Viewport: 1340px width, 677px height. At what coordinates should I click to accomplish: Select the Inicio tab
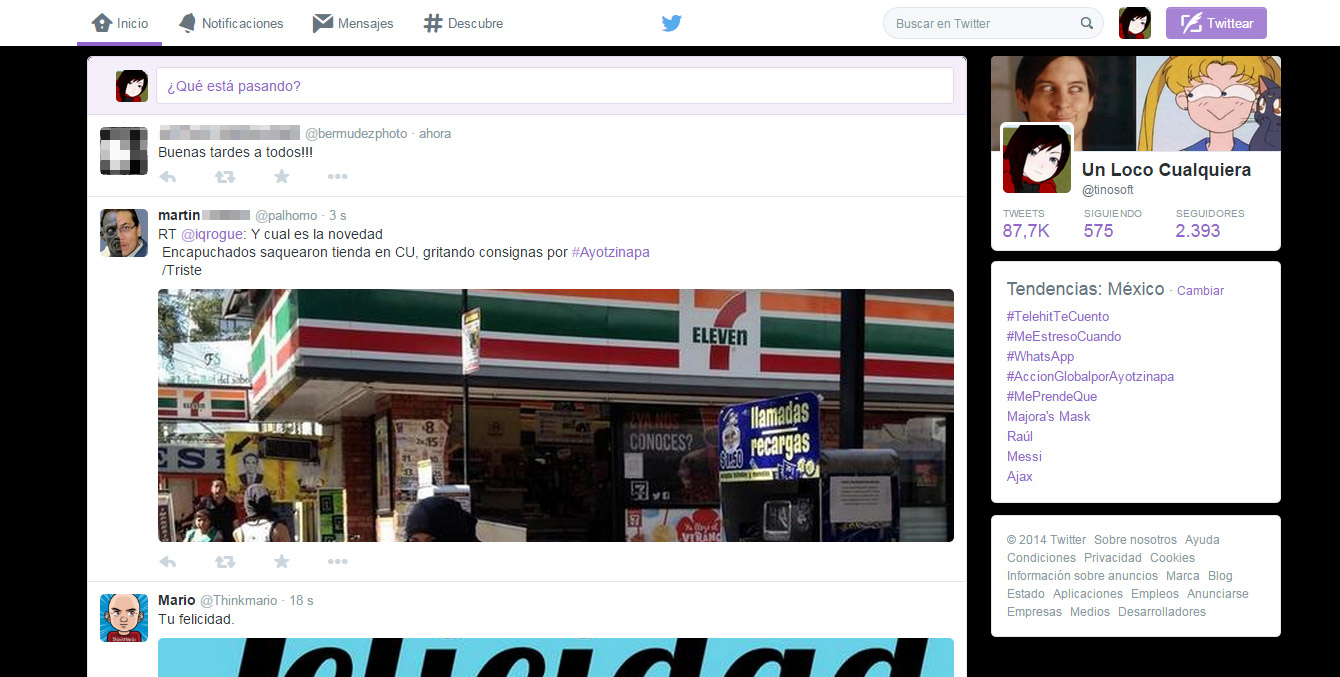118,22
